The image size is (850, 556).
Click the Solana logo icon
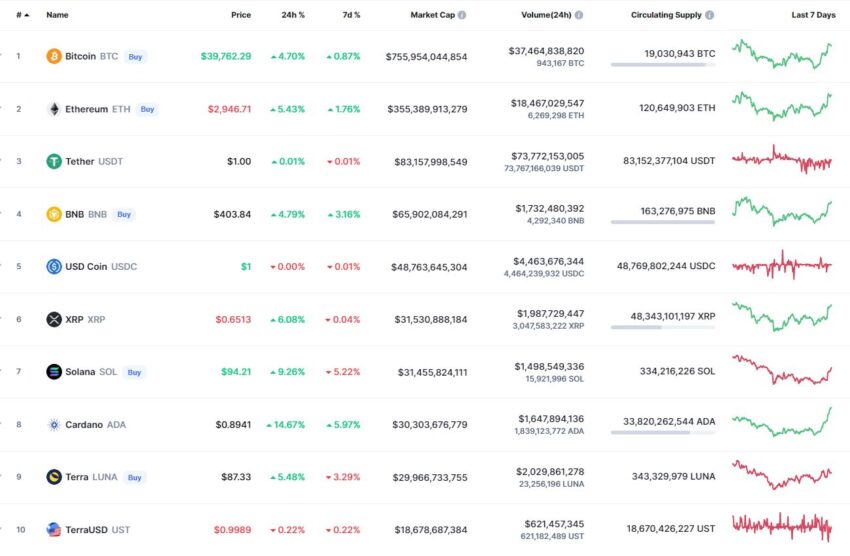[x=54, y=372]
